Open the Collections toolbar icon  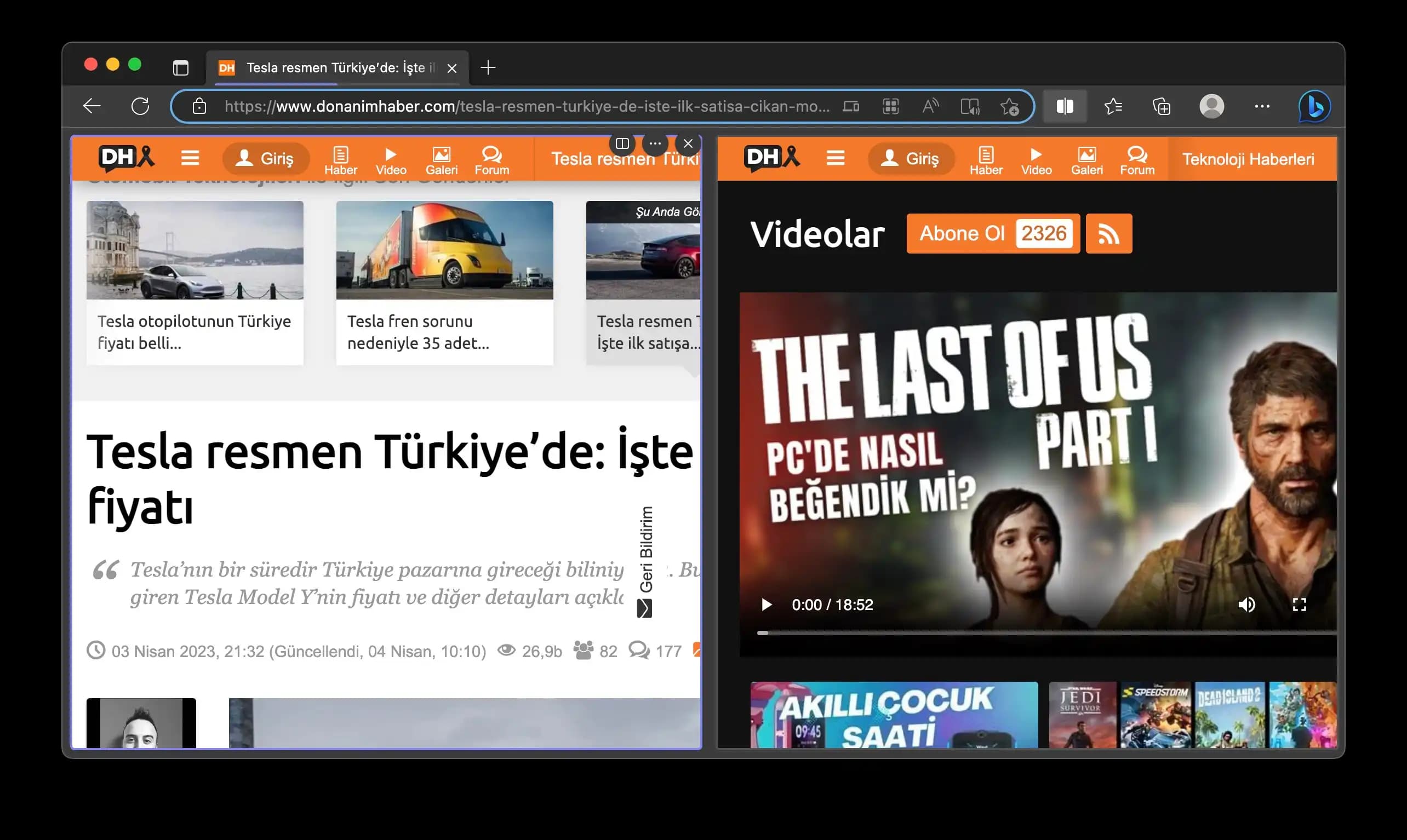[1162, 106]
